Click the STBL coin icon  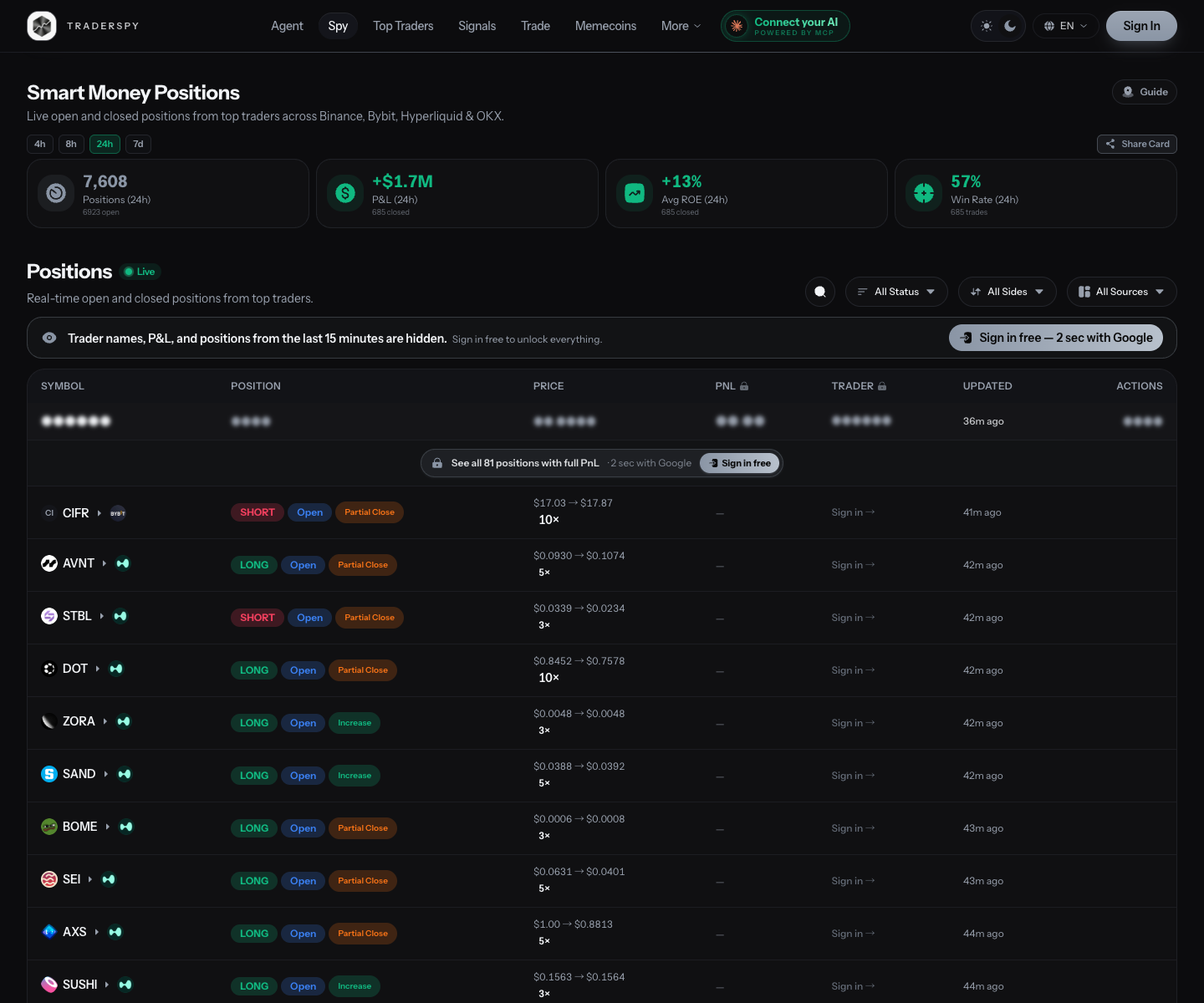tap(49, 616)
